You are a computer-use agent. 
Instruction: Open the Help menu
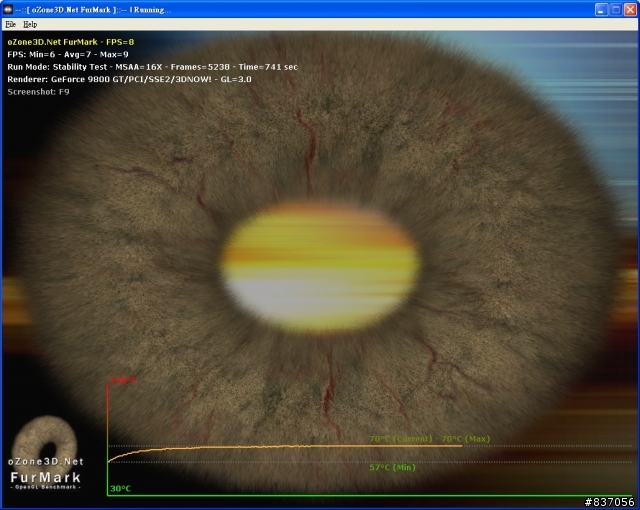(30, 24)
